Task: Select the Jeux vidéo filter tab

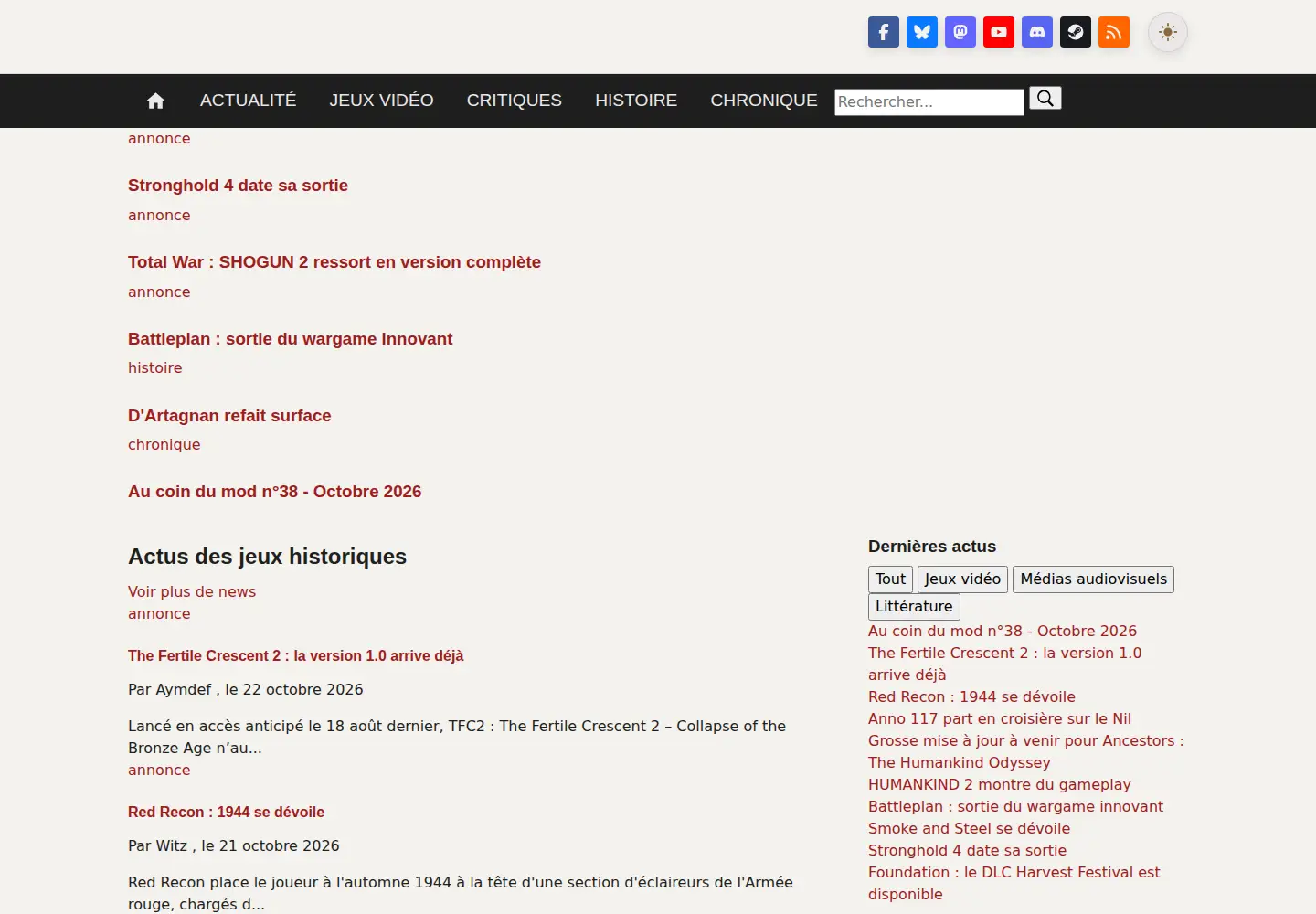Action: coord(962,579)
